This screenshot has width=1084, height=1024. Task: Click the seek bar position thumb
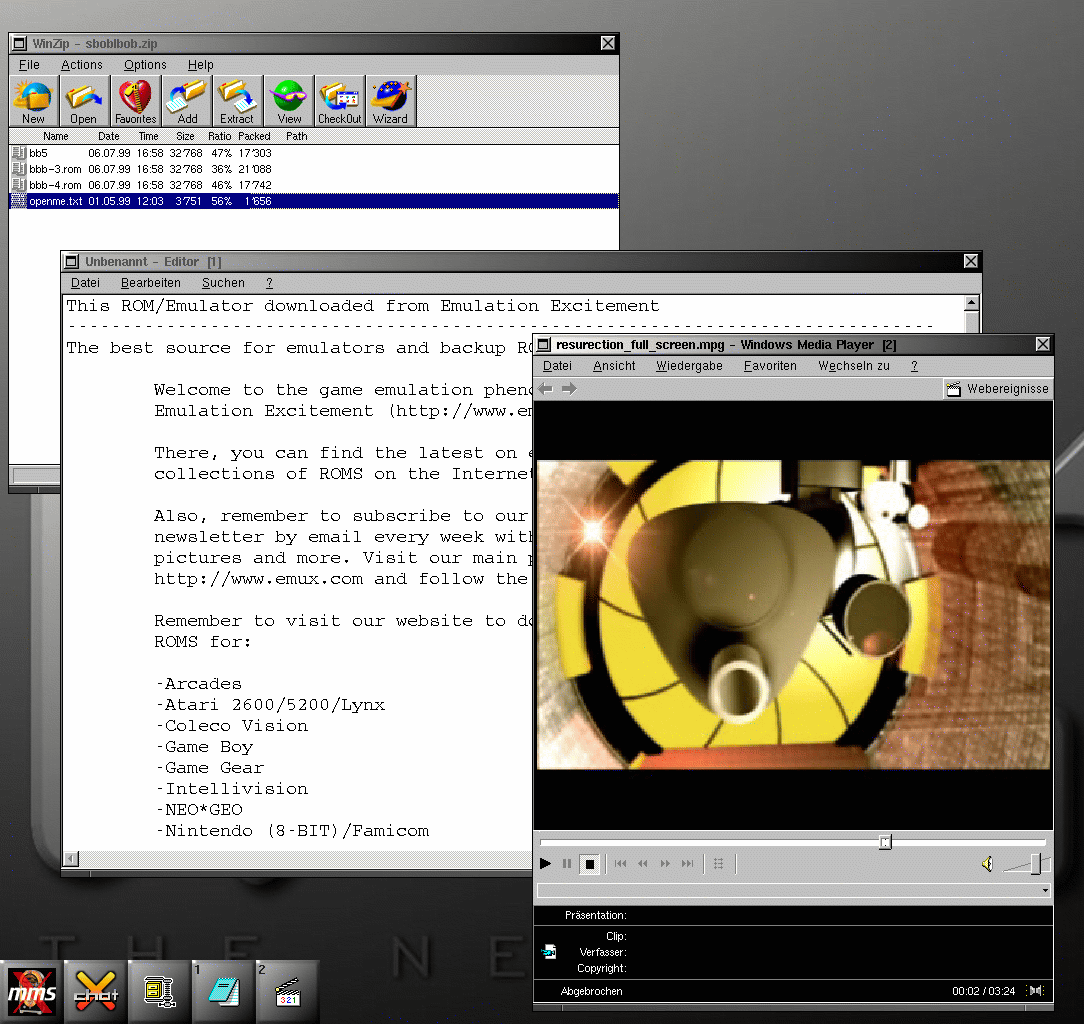[x=885, y=843]
